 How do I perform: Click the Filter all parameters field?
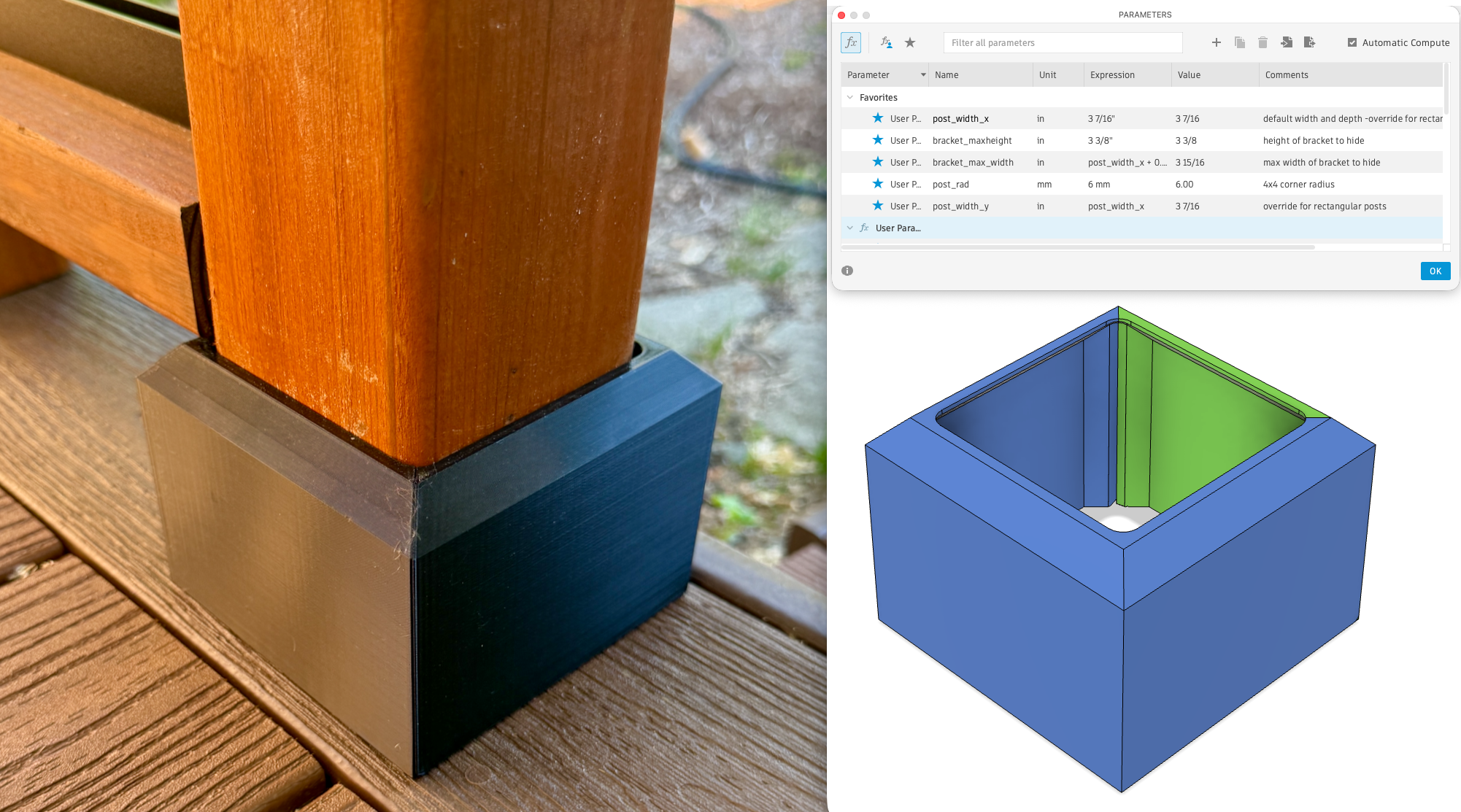click(x=1063, y=43)
